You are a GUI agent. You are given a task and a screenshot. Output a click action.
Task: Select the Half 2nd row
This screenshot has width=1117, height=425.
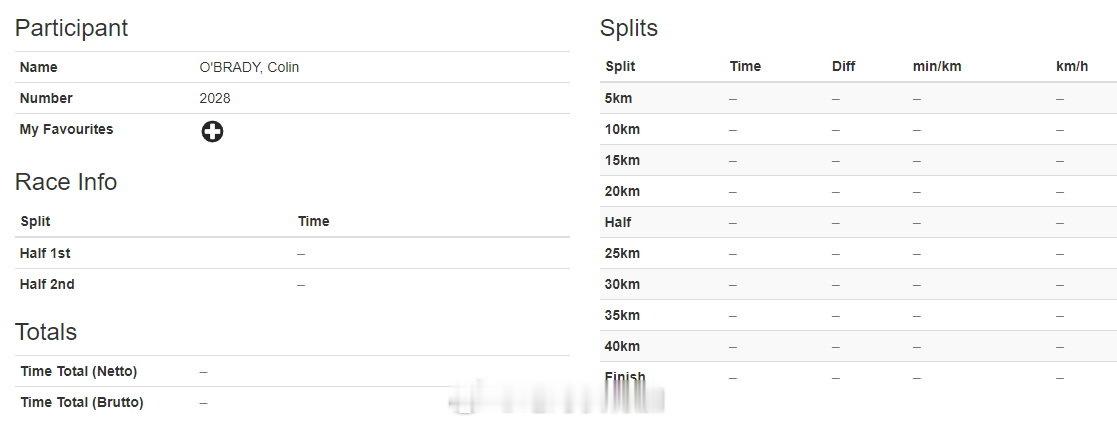pos(292,284)
